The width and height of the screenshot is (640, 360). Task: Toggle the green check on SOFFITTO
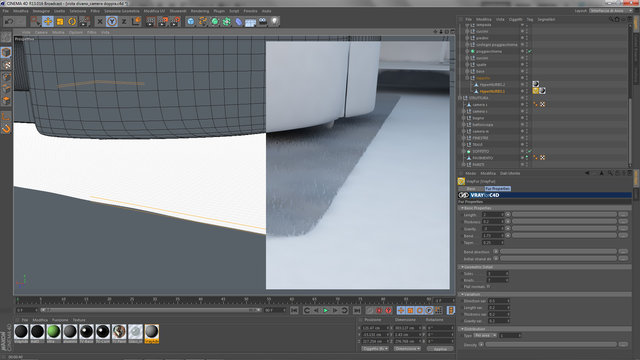tap(529, 151)
